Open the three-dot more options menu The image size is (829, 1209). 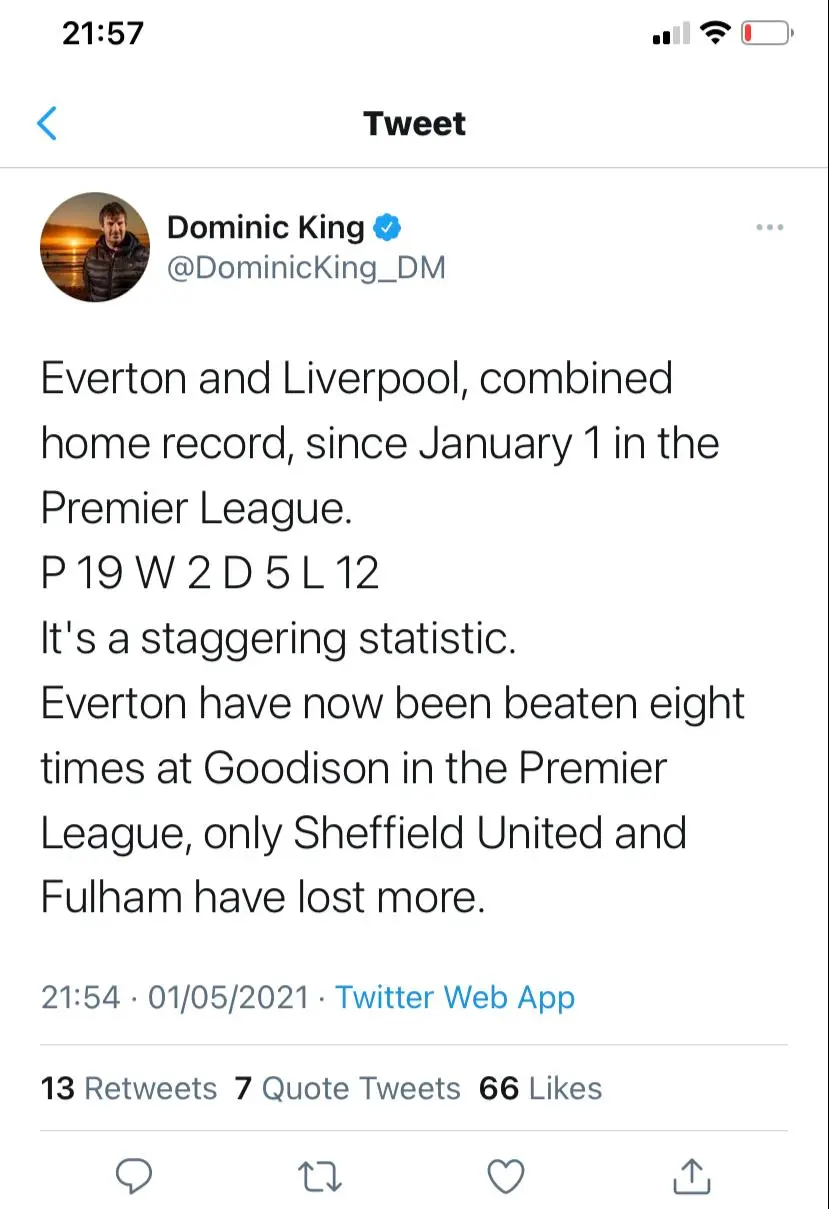tap(769, 228)
